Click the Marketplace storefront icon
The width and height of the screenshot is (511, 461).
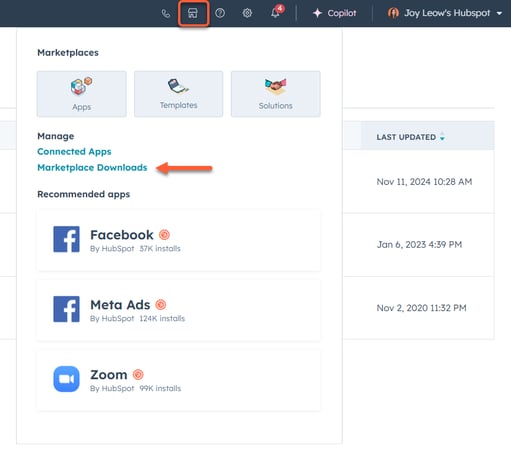pos(193,13)
